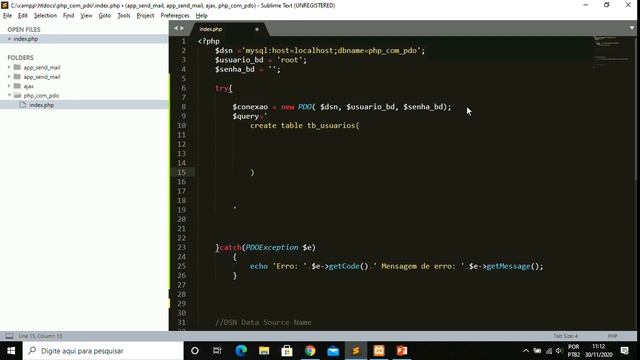The height and width of the screenshot is (360, 640).
Task: Open the Find menu
Action: pos(68,16)
